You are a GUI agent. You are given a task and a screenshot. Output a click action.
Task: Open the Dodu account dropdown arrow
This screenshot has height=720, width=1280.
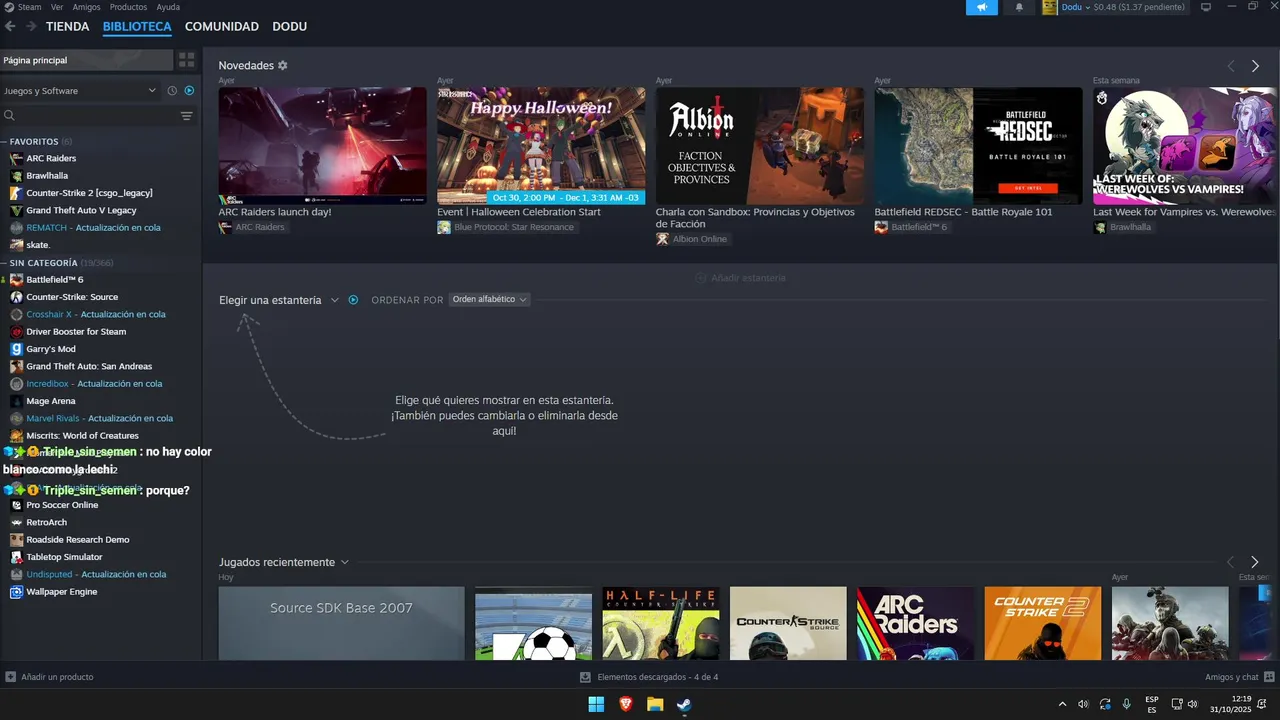(1087, 7)
